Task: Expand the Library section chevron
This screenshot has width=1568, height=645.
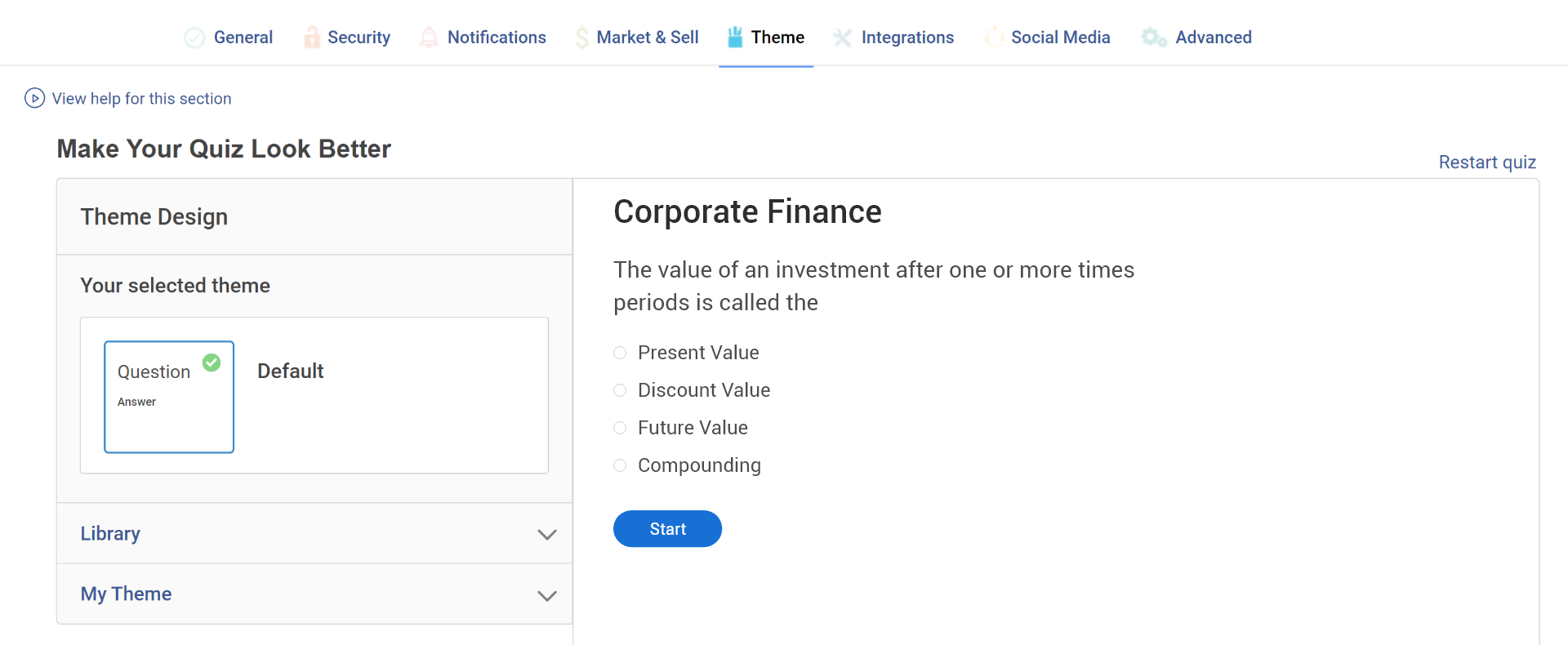Action: pos(546,535)
